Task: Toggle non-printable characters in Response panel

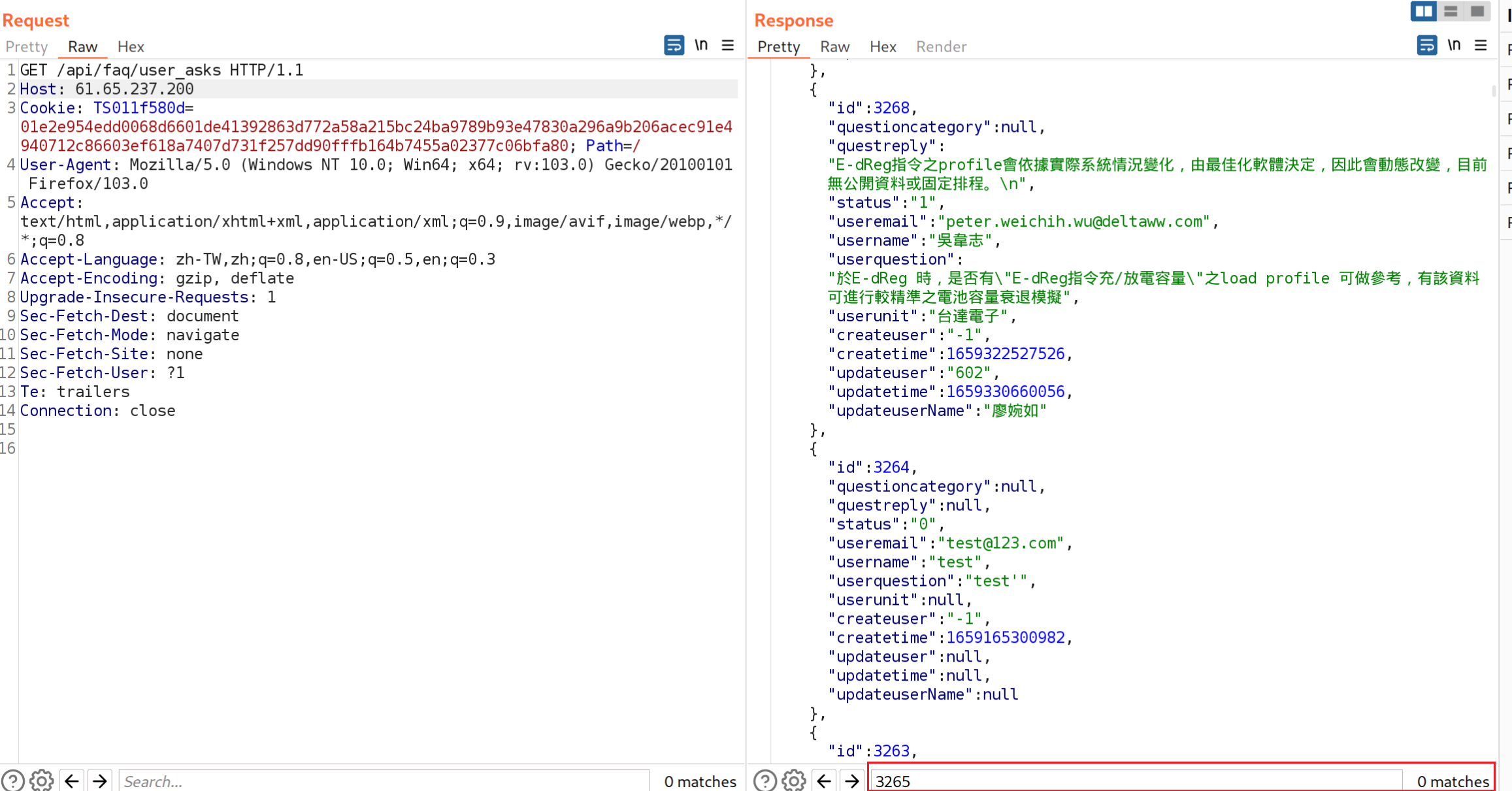Action: (1454, 45)
